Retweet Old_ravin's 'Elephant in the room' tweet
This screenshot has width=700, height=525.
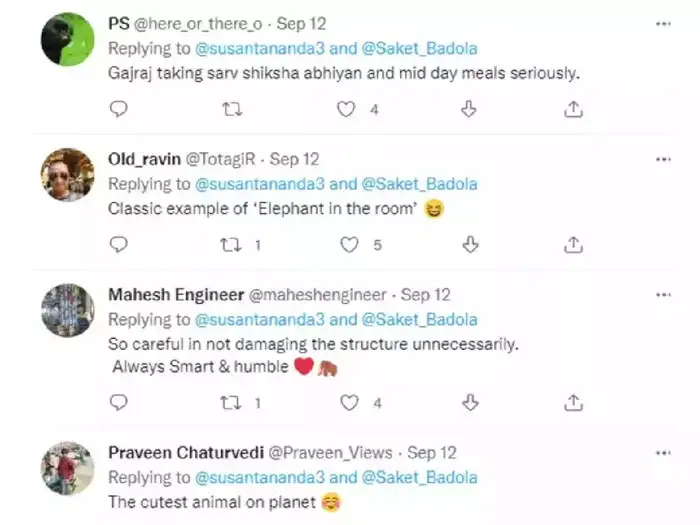tap(232, 244)
